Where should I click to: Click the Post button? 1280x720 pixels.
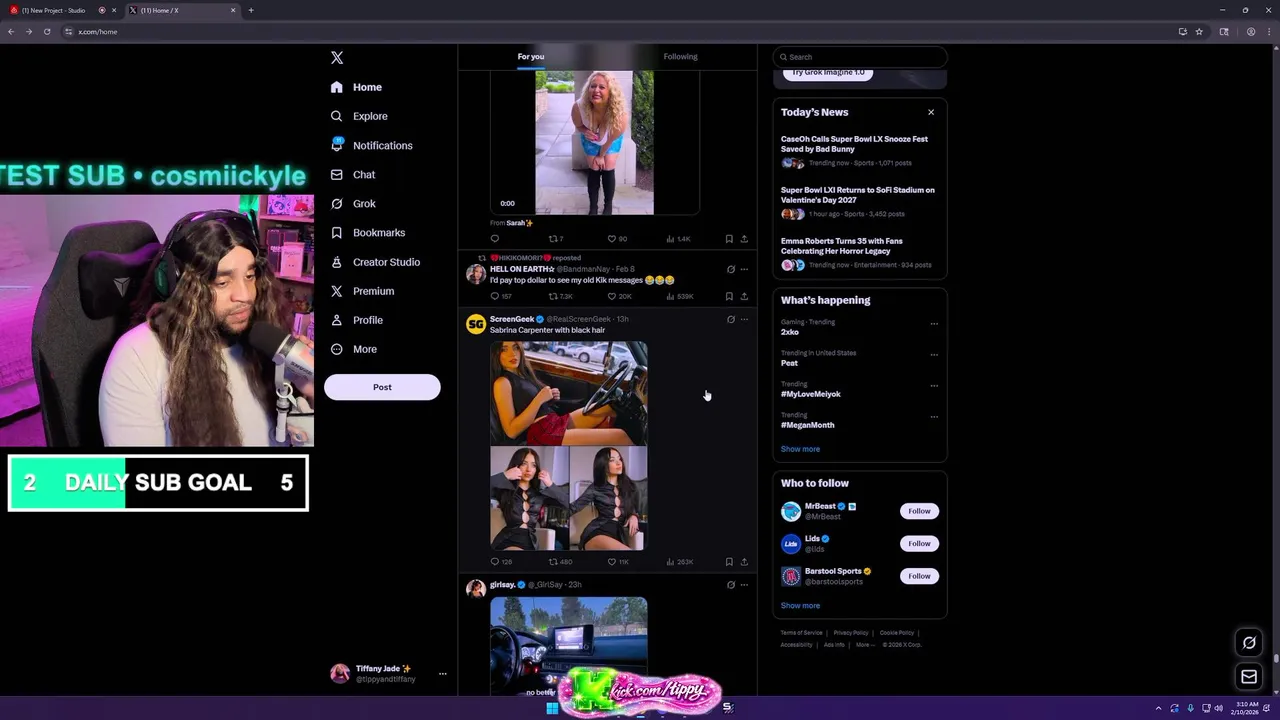tap(382, 387)
